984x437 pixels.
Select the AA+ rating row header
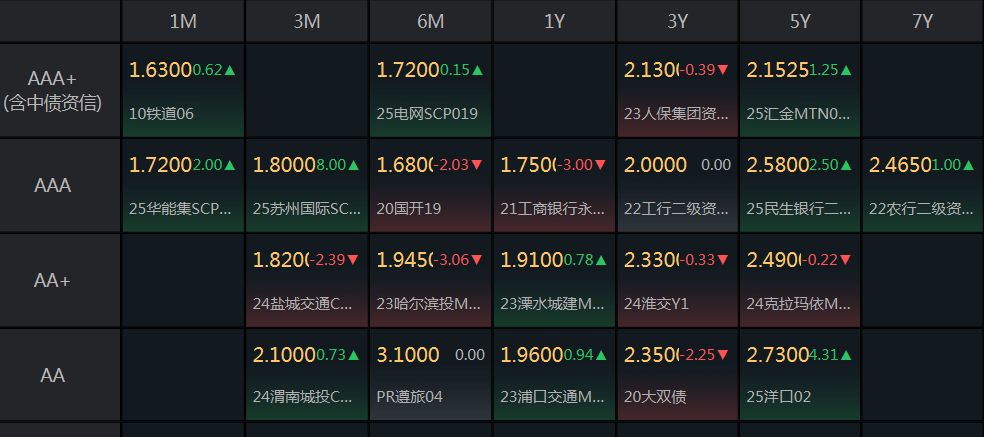click(53, 281)
